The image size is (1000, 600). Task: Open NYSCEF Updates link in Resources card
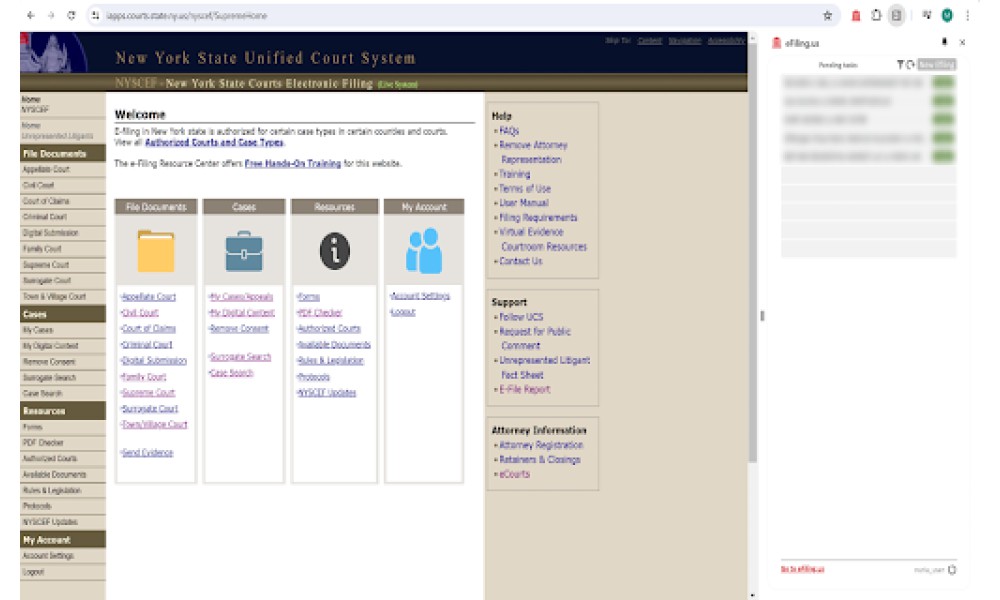click(327, 393)
